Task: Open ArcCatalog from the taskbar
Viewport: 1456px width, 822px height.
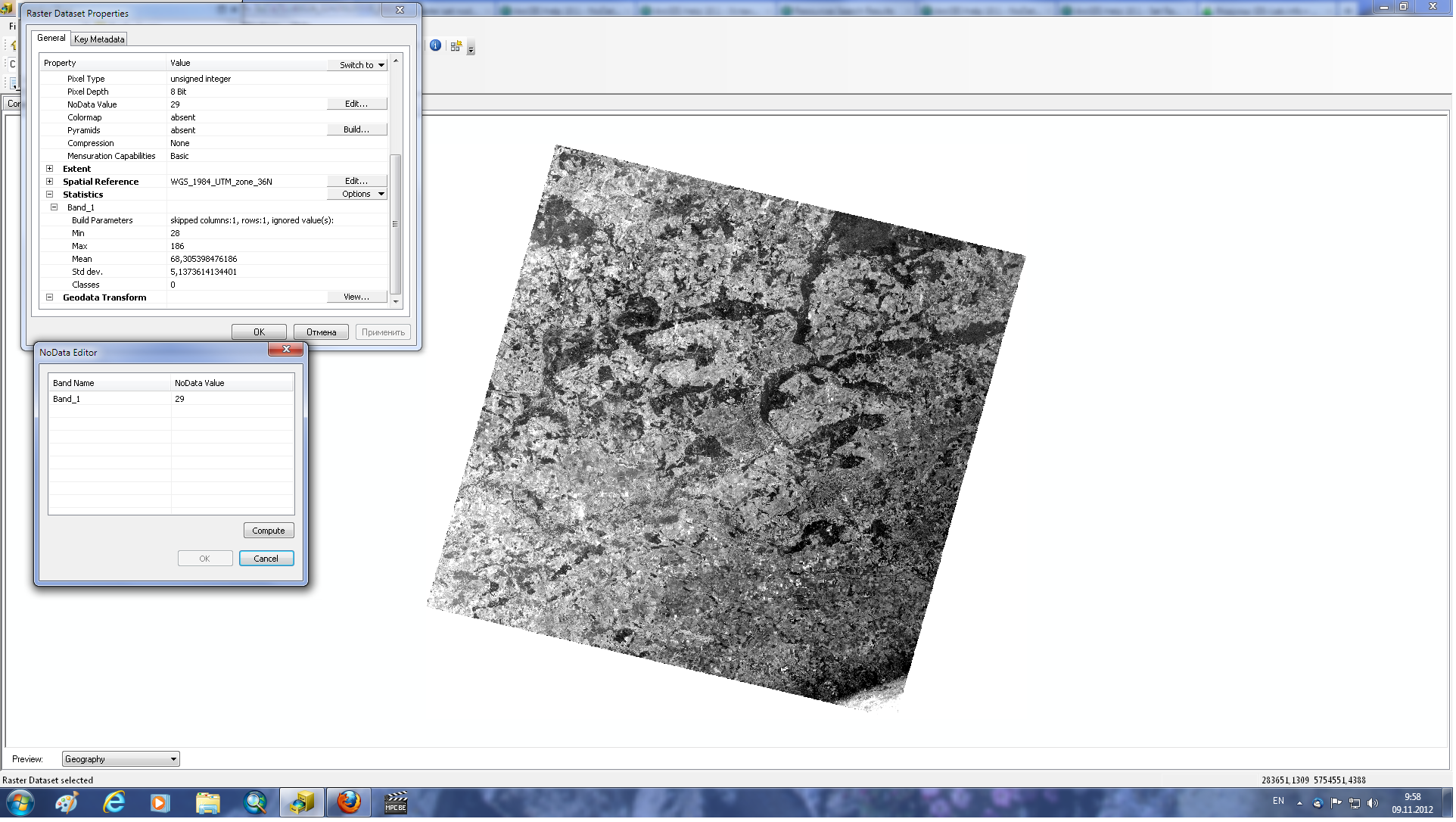Action: pyautogui.click(x=303, y=802)
